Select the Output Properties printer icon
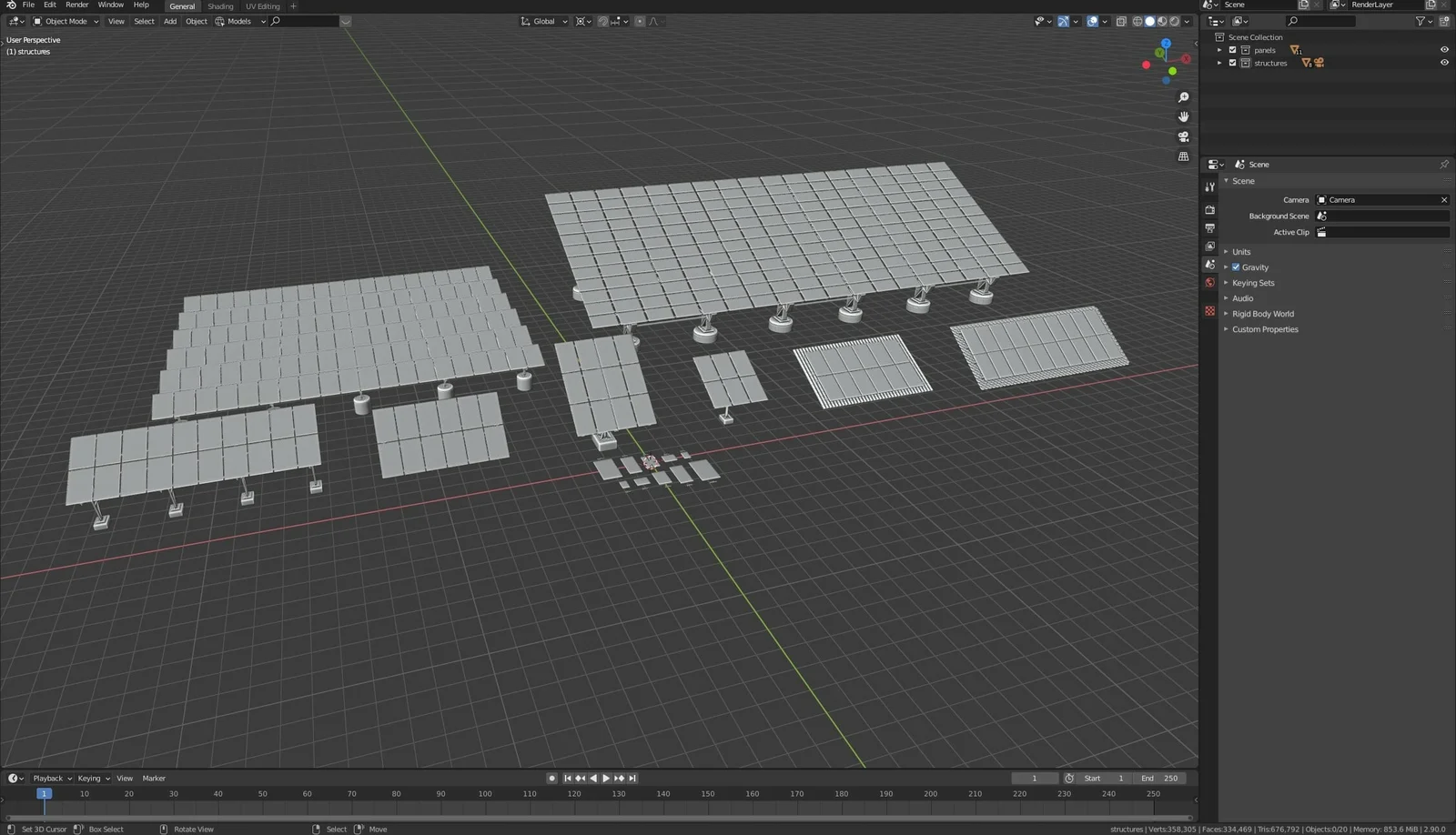1456x835 pixels. coord(1209,227)
